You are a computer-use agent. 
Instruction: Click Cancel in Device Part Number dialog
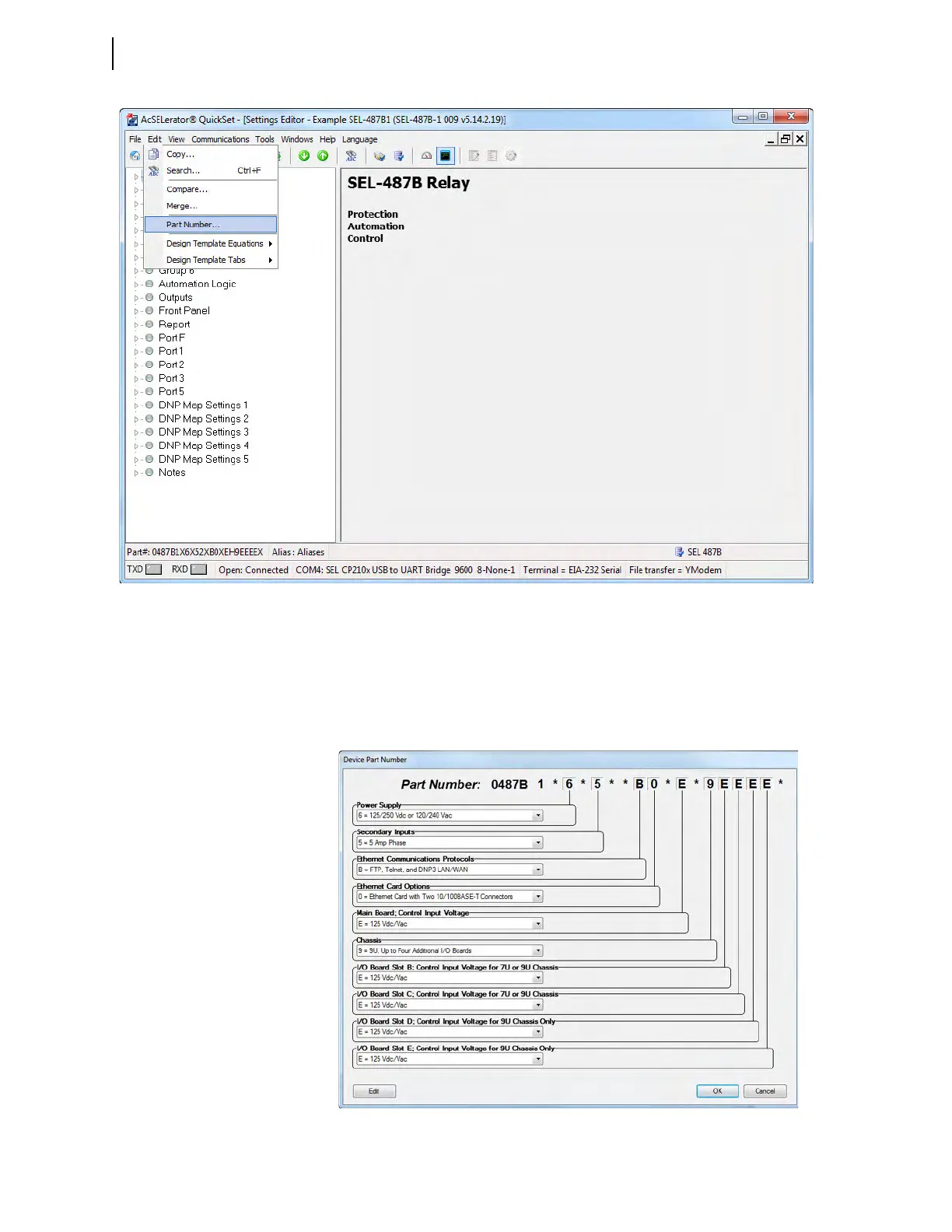click(765, 1091)
